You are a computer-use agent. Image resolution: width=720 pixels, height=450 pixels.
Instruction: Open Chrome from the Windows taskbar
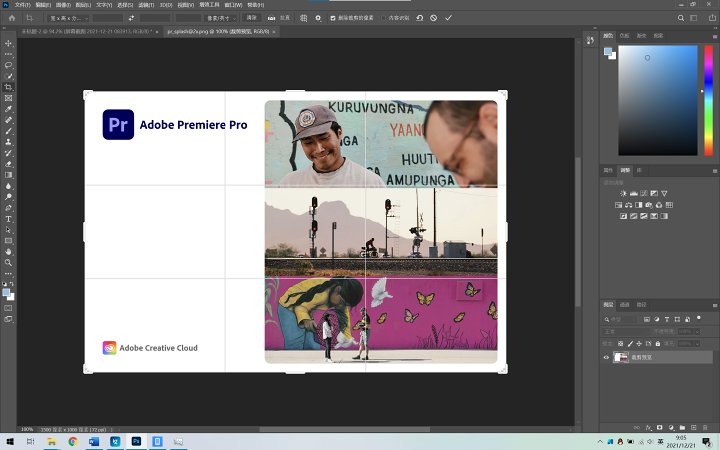click(73, 442)
